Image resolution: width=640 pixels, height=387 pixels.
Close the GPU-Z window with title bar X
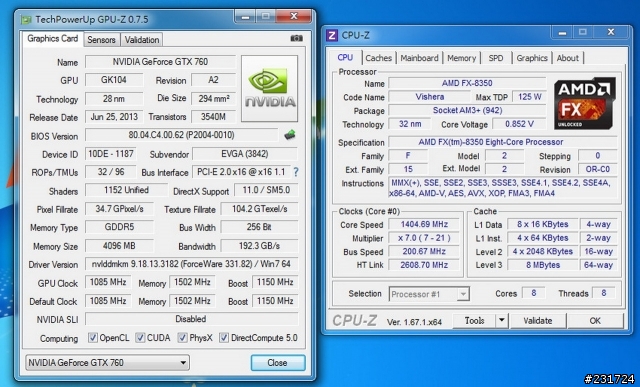click(x=293, y=16)
